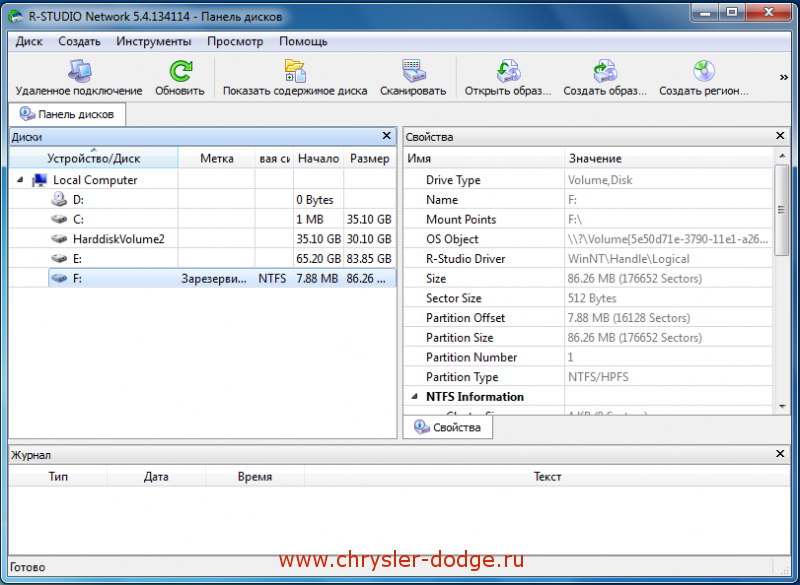Screen dimensions: 800x585
Task: Open the Помощь menu
Action: click(303, 41)
